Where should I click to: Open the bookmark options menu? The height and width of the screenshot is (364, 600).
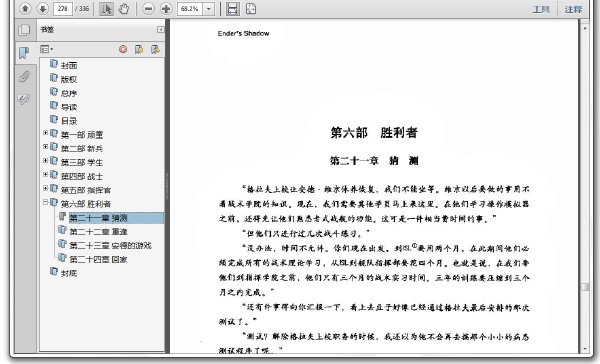(47, 49)
